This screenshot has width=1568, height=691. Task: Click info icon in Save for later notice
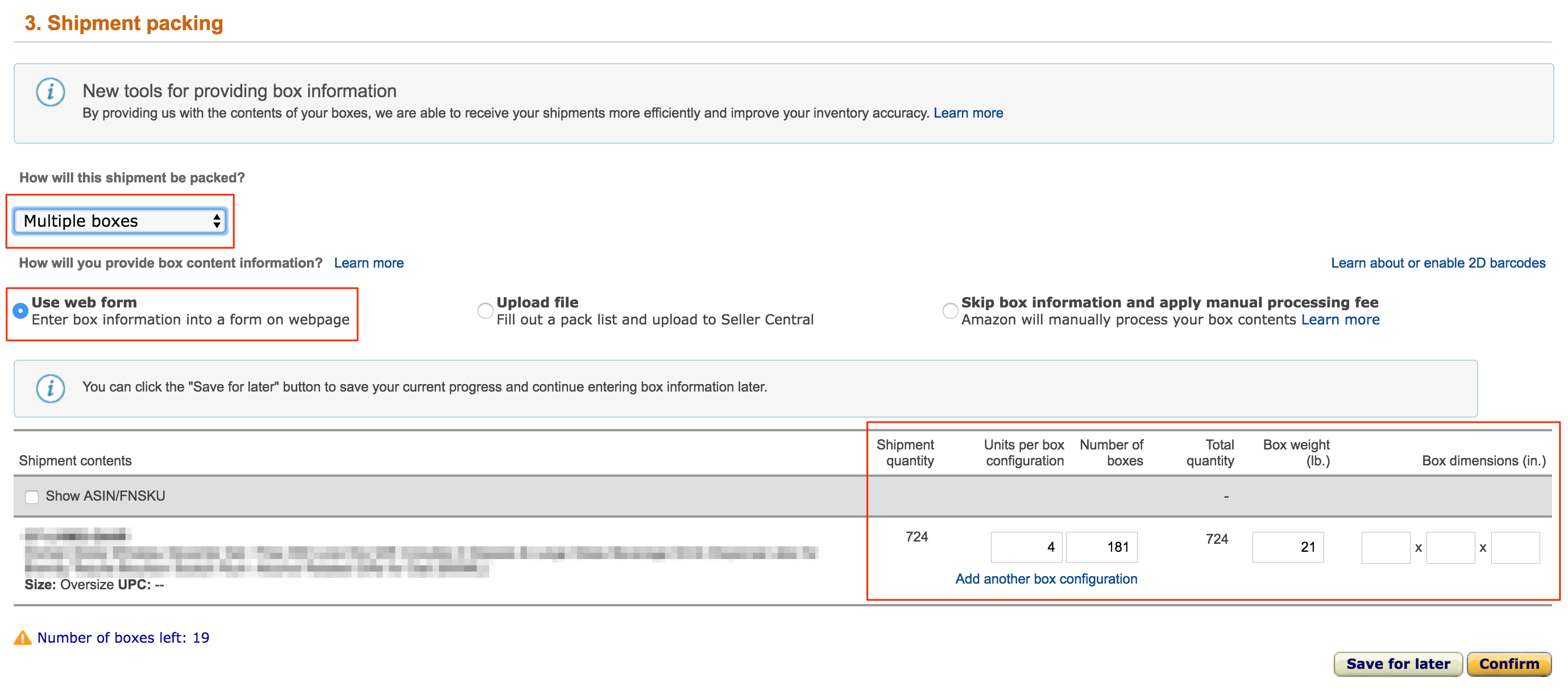point(50,388)
